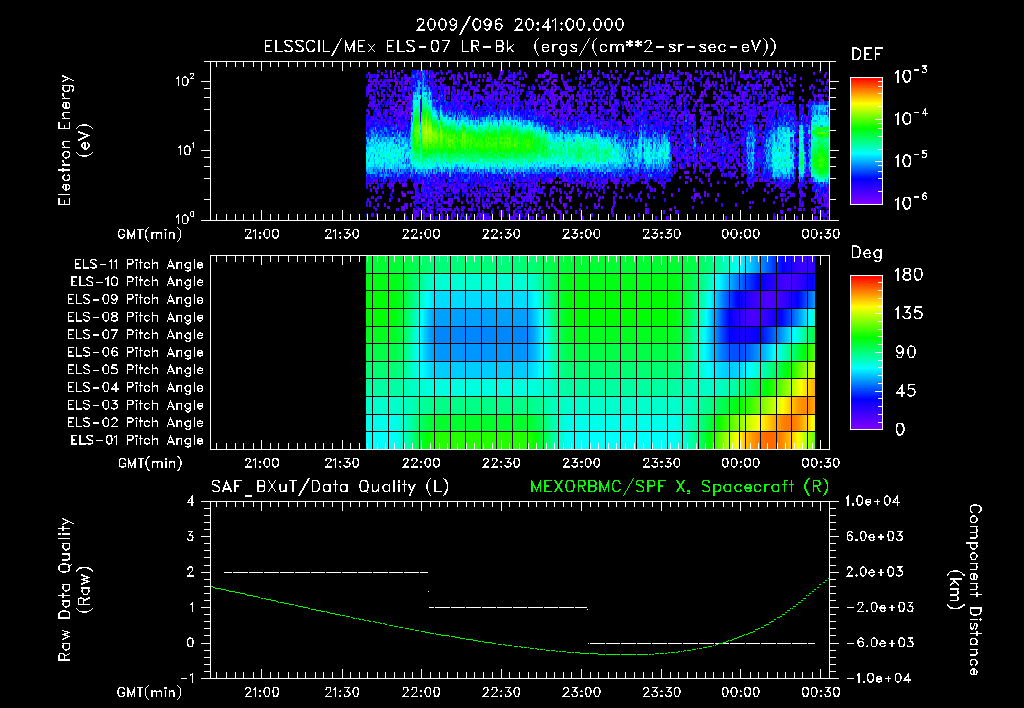Select the ELS-05 Pitch Angle row label
This screenshot has width=1024, height=708.
click(136, 370)
